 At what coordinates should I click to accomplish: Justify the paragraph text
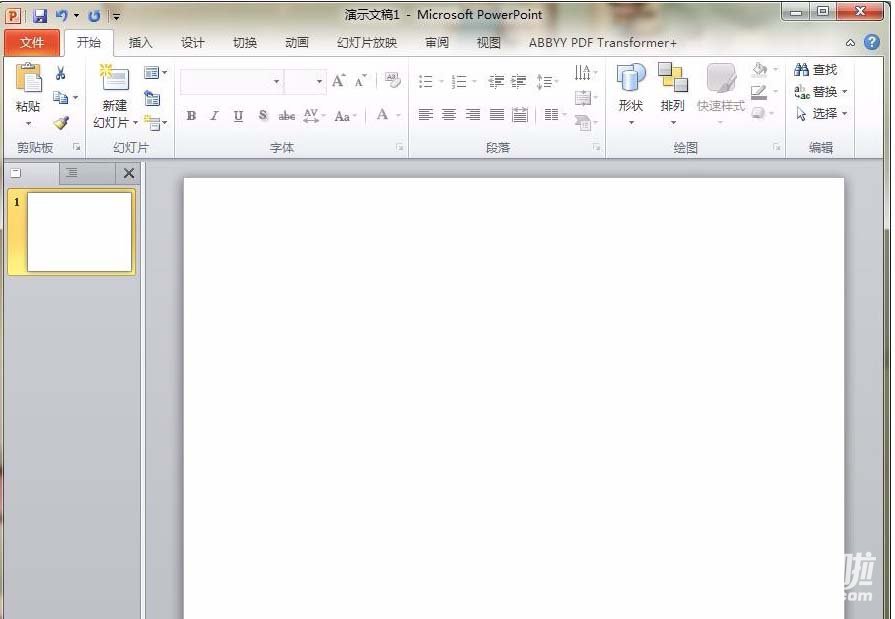click(497, 115)
